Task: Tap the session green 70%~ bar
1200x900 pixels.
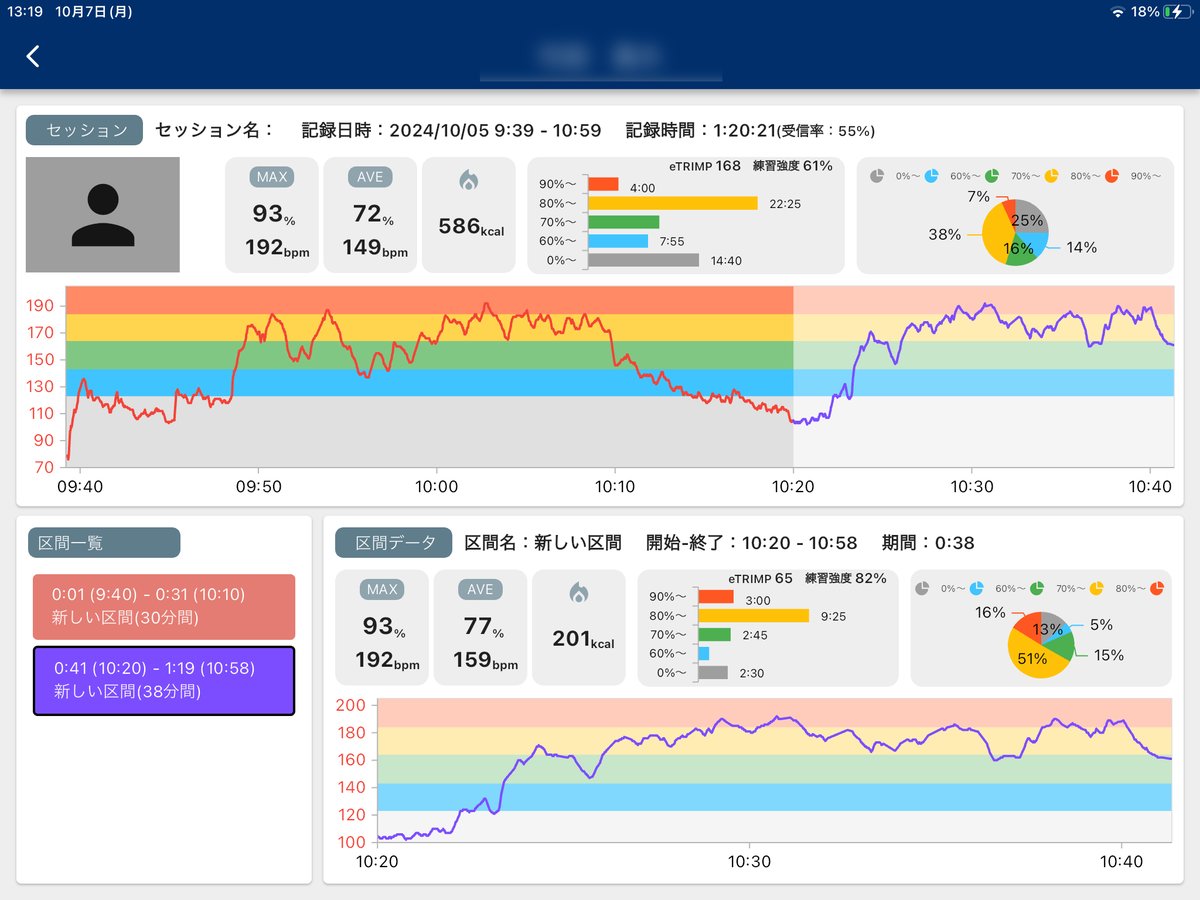Action: [x=624, y=222]
